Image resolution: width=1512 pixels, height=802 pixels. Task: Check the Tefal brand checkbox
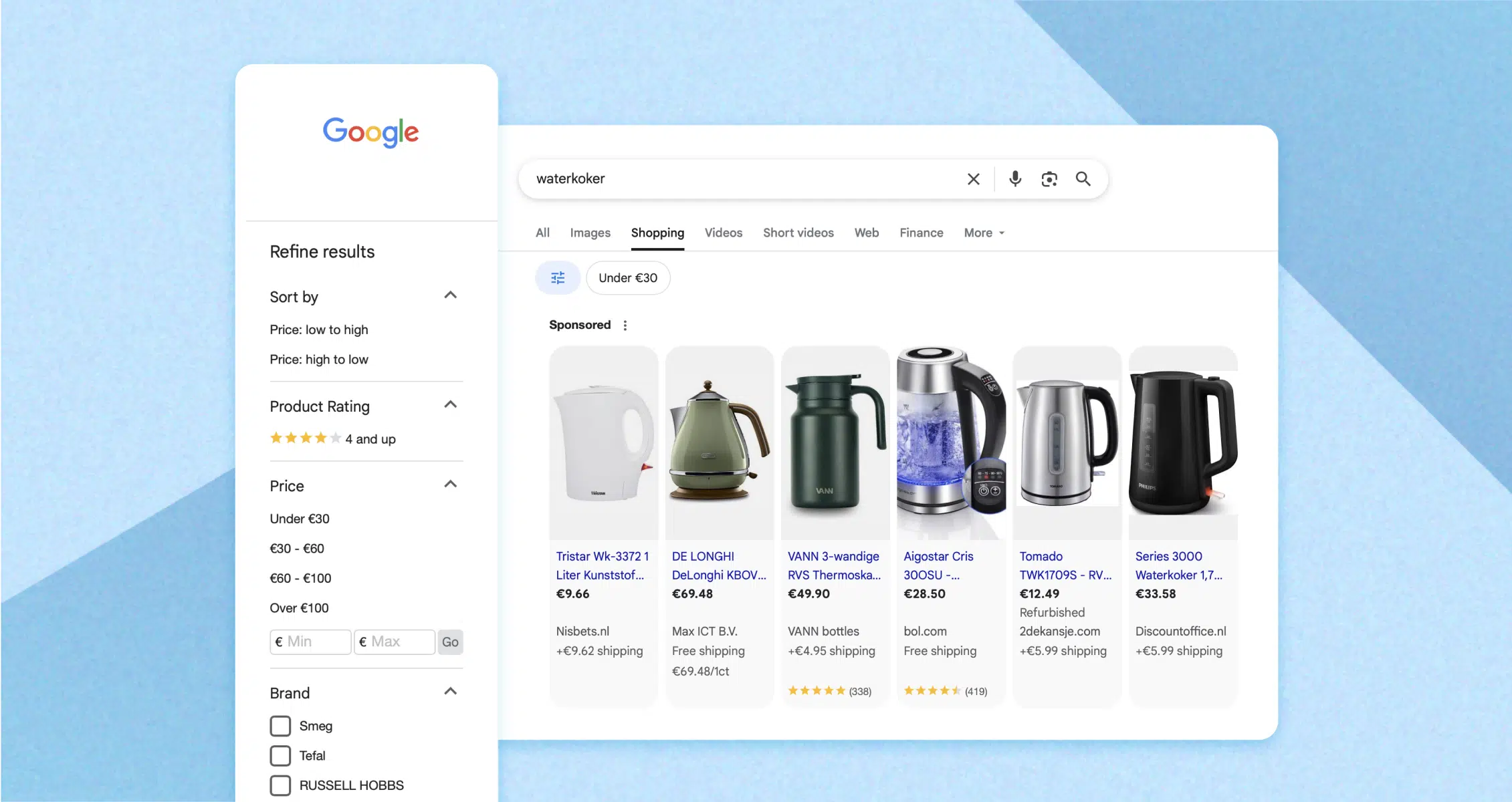click(x=280, y=756)
